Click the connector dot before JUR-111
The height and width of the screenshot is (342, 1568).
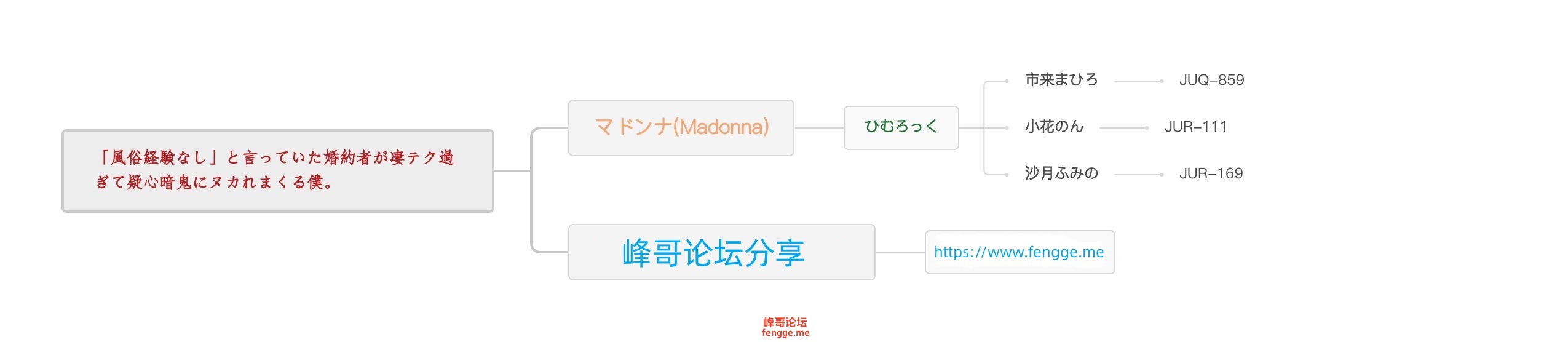[1147, 128]
